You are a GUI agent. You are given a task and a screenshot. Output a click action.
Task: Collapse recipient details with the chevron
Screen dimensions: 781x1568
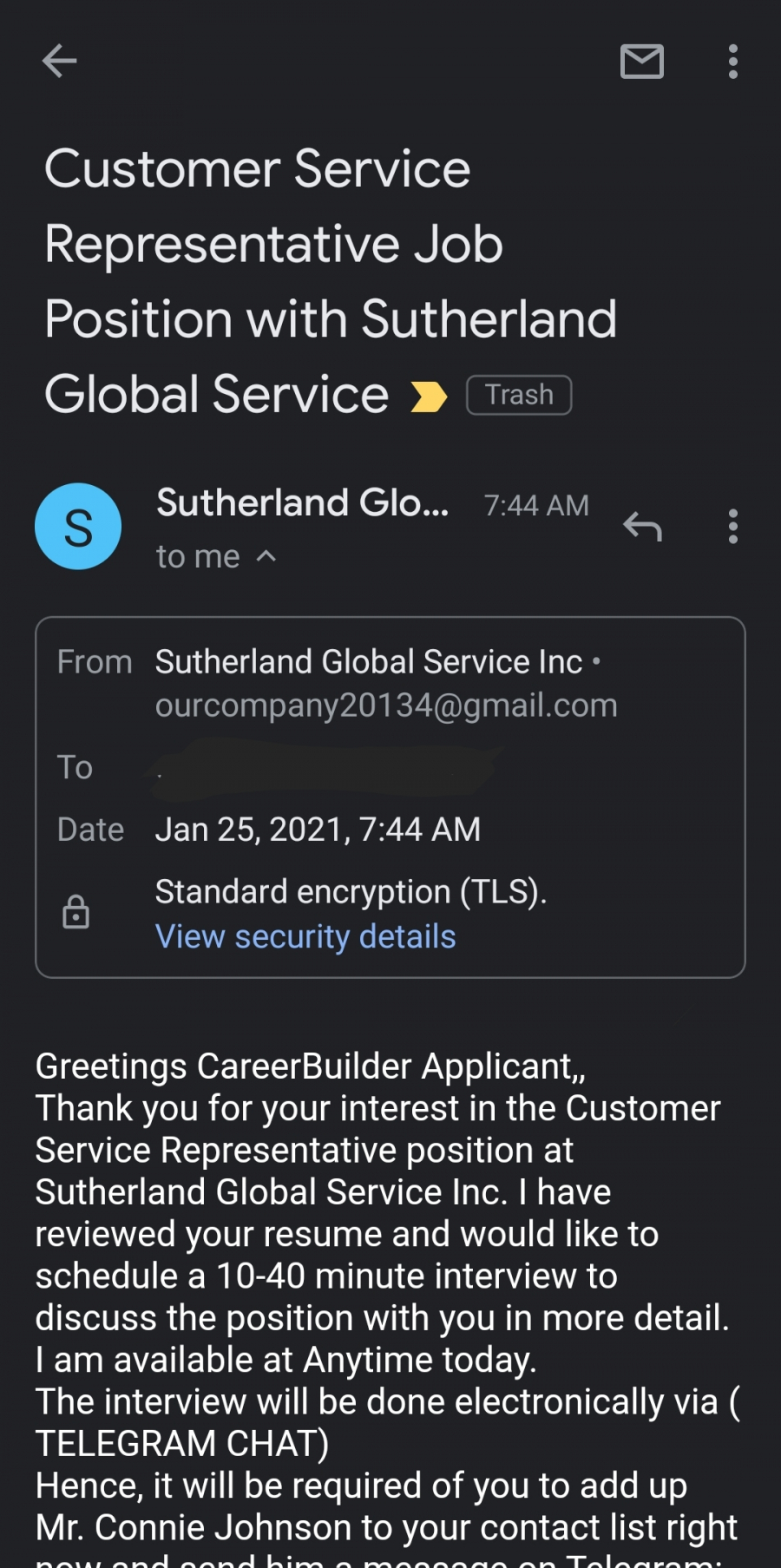267,556
